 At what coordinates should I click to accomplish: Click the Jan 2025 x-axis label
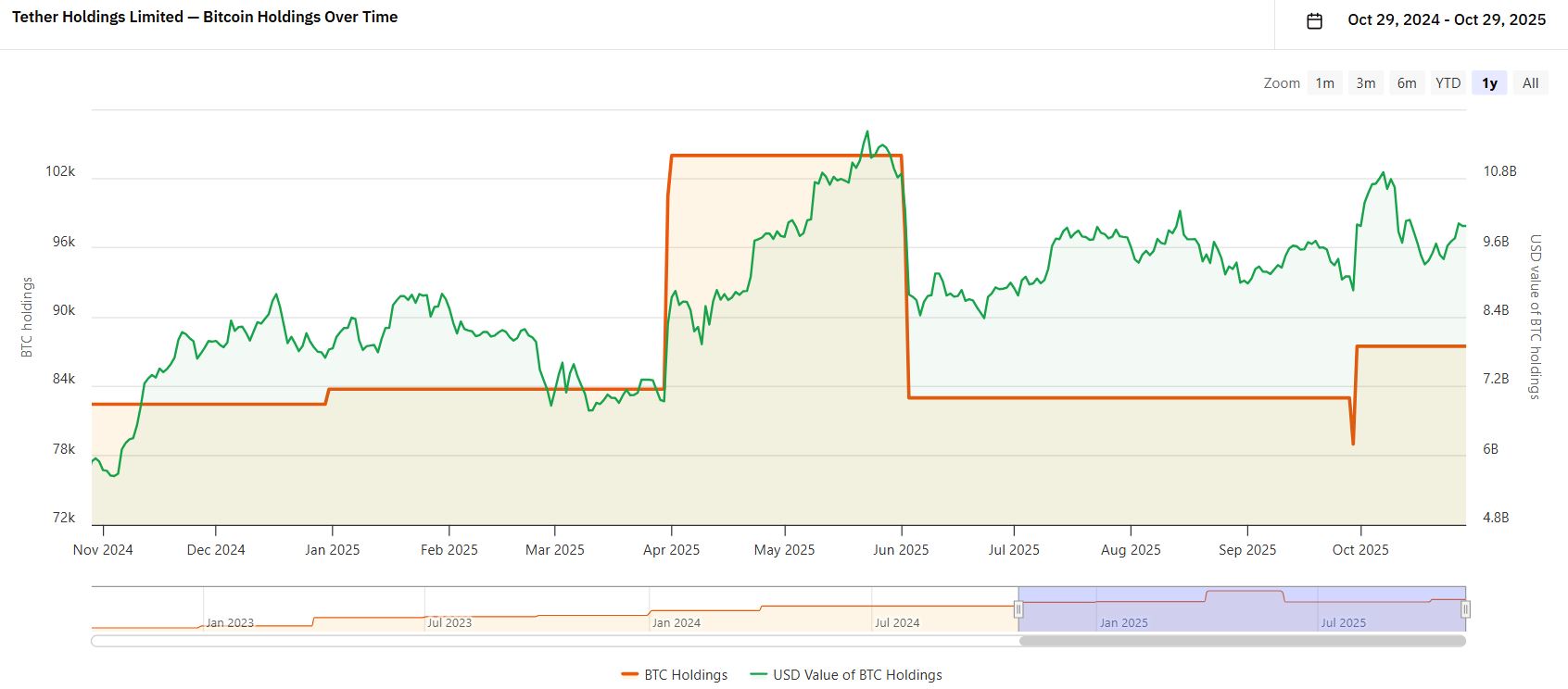coord(332,550)
